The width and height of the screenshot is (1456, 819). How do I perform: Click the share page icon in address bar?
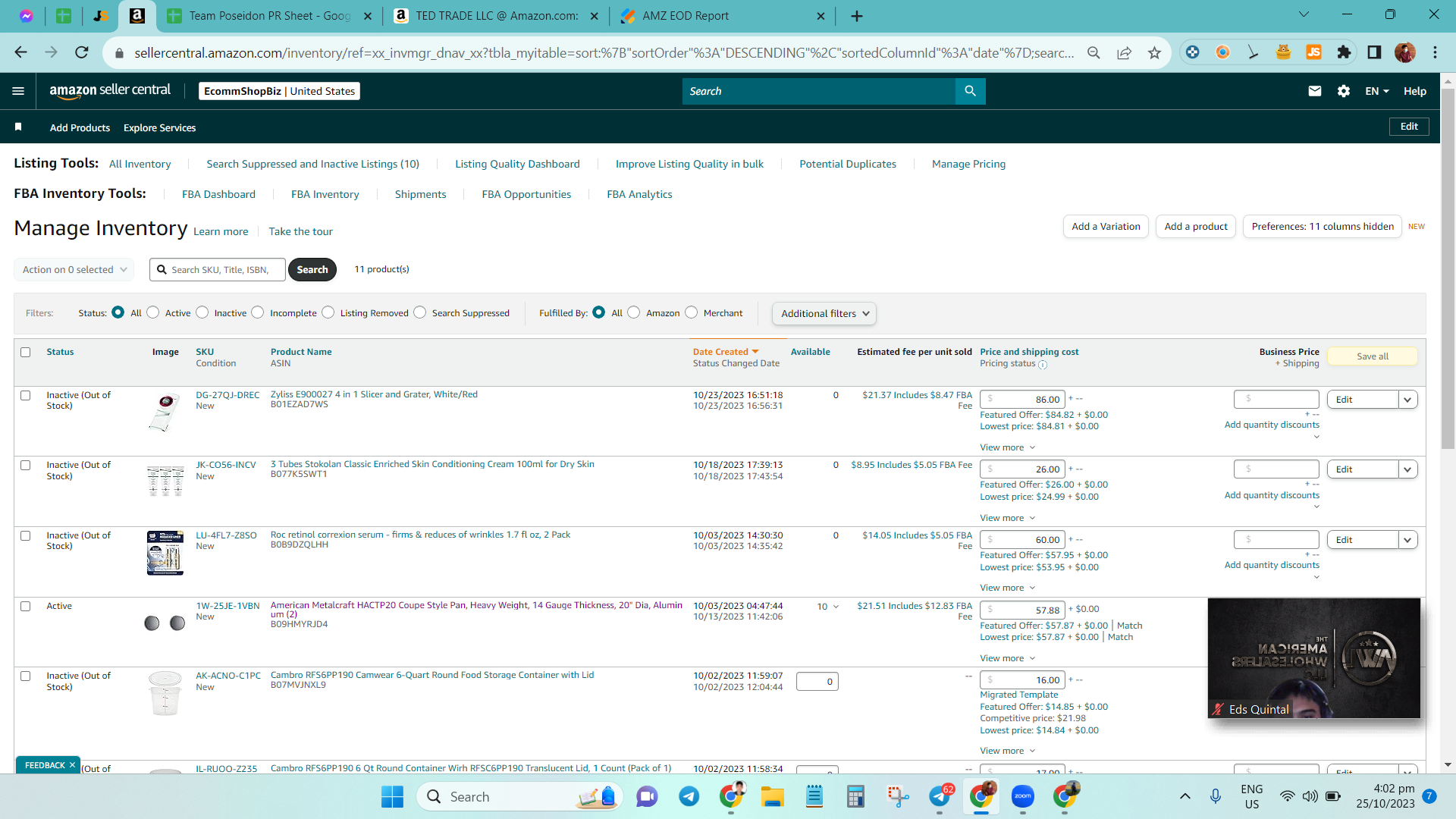point(1124,52)
